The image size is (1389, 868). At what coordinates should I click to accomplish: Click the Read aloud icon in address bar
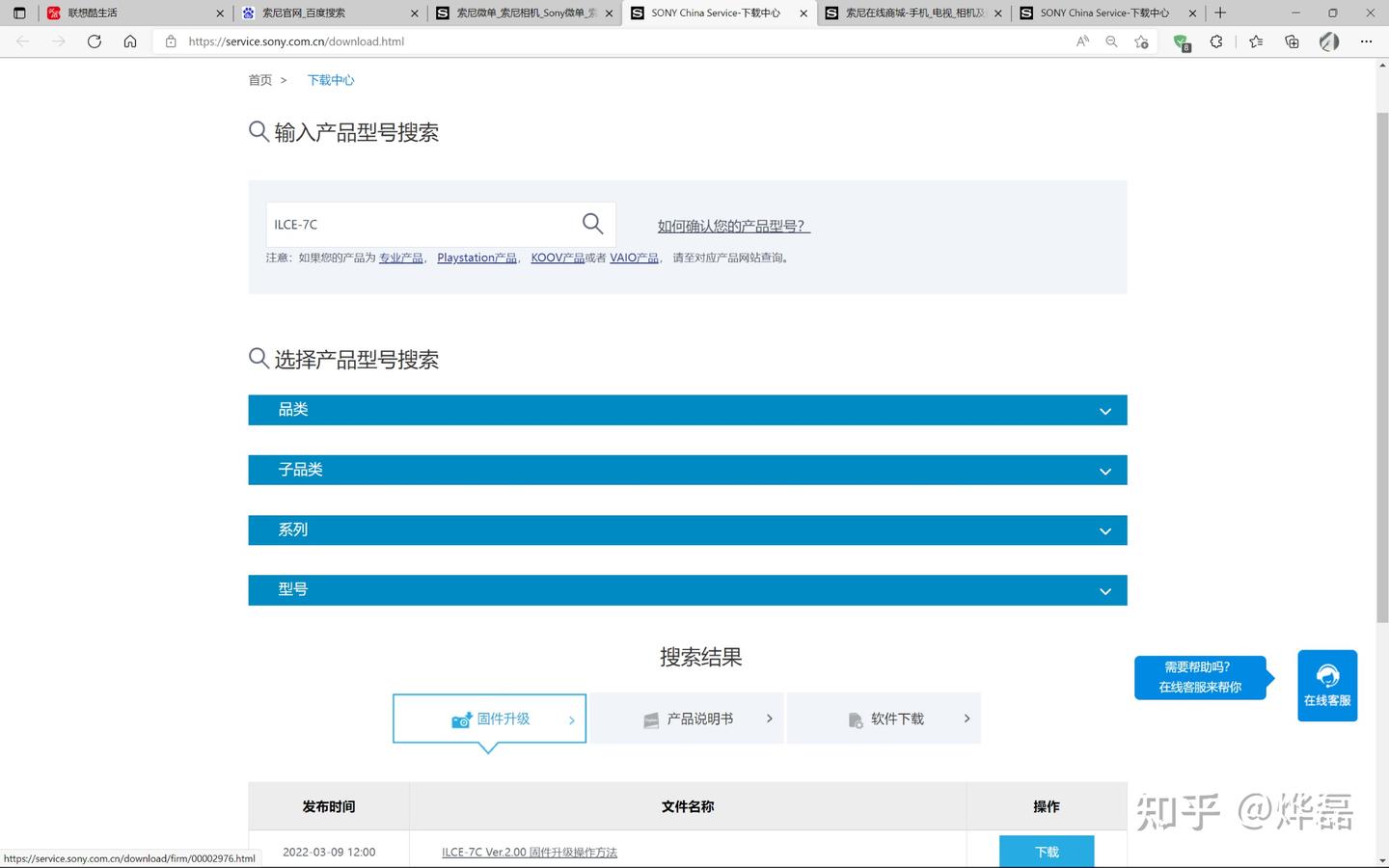click(x=1082, y=41)
